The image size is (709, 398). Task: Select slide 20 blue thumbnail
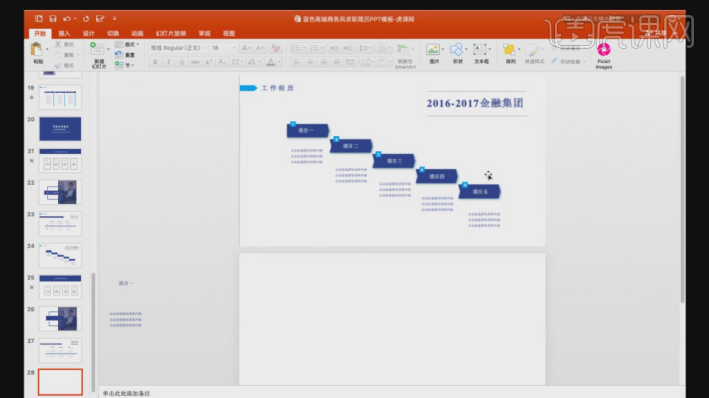(x=60, y=128)
